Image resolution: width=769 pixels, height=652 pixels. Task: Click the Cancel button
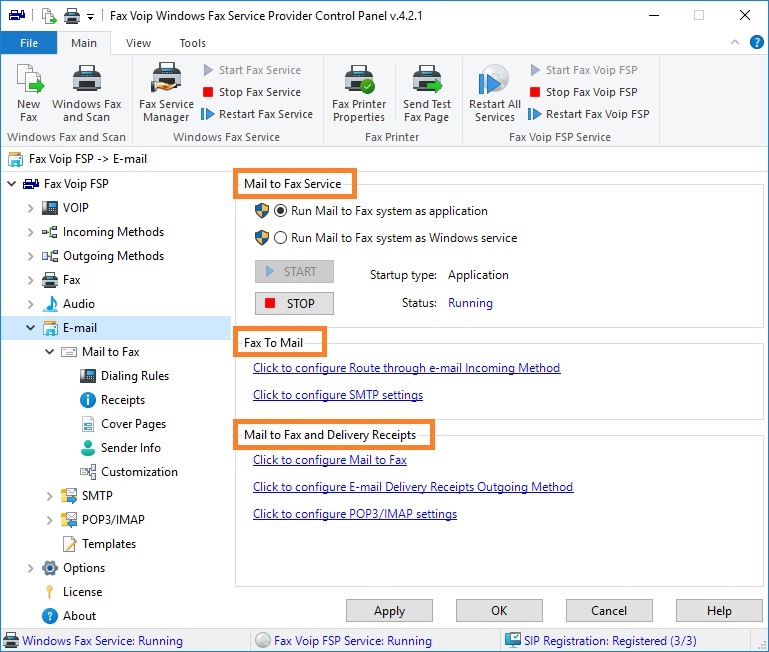[x=609, y=611]
